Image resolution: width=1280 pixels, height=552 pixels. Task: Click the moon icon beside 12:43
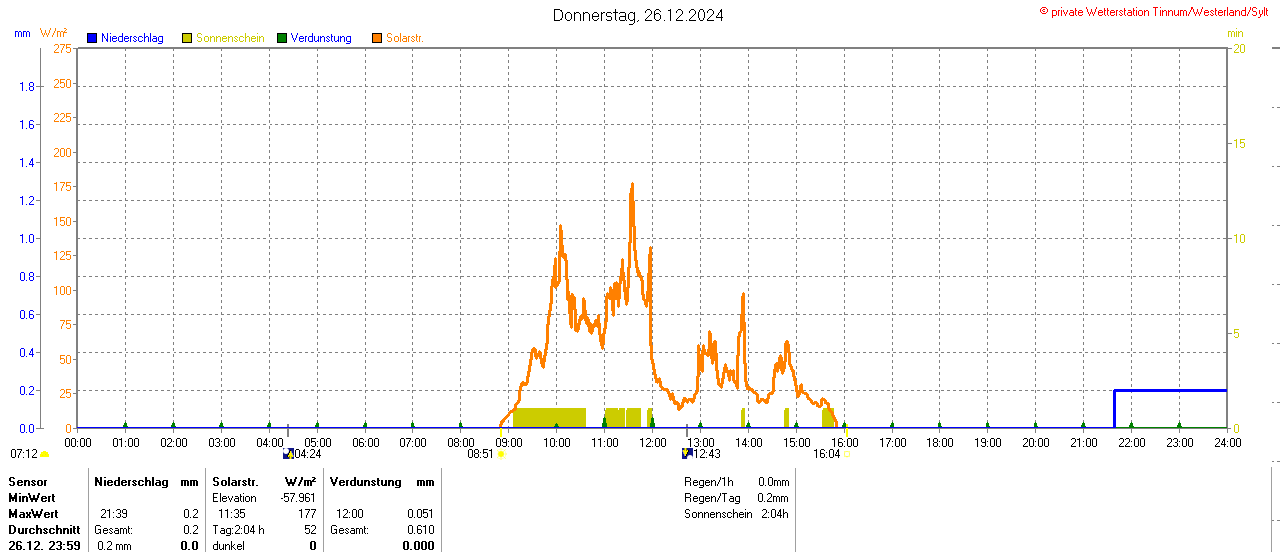coord(687,454)
